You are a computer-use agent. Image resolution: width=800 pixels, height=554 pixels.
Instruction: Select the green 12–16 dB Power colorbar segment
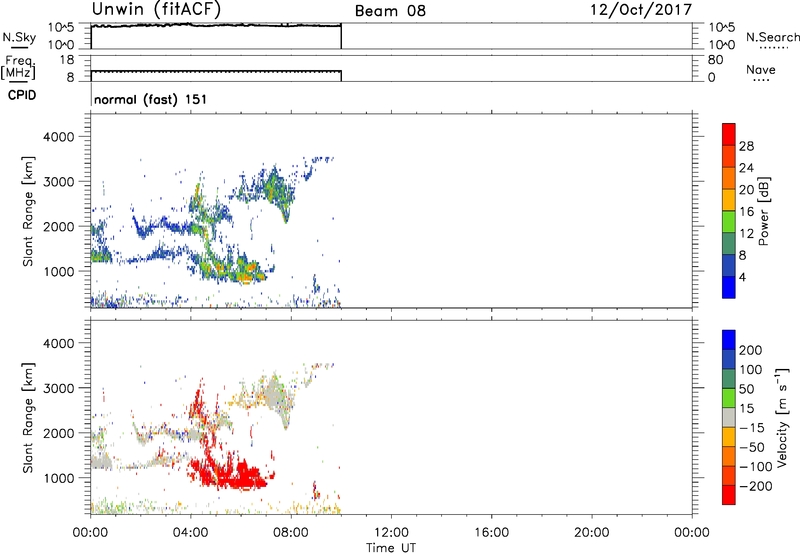729,221
